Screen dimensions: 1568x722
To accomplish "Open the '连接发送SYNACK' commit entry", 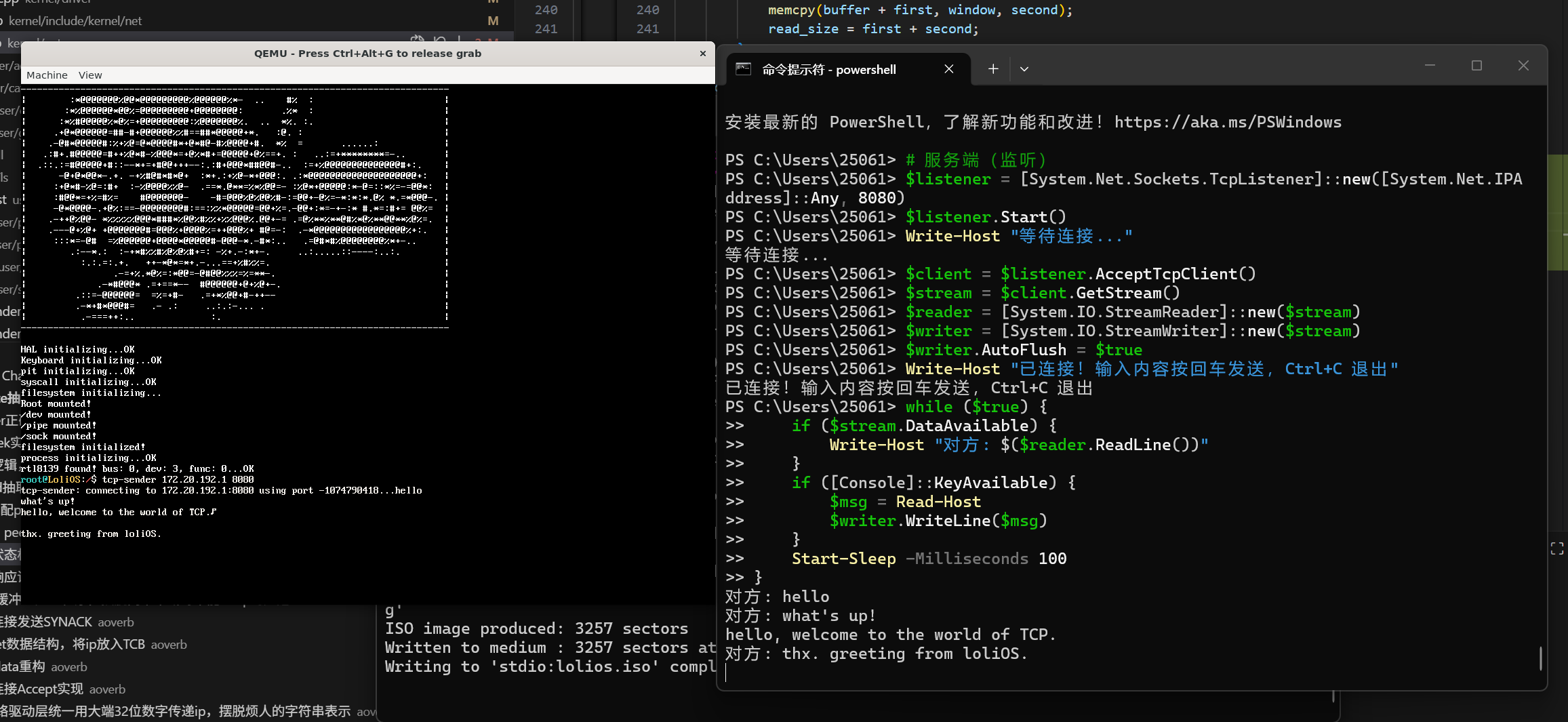I will tap(47, 622).
